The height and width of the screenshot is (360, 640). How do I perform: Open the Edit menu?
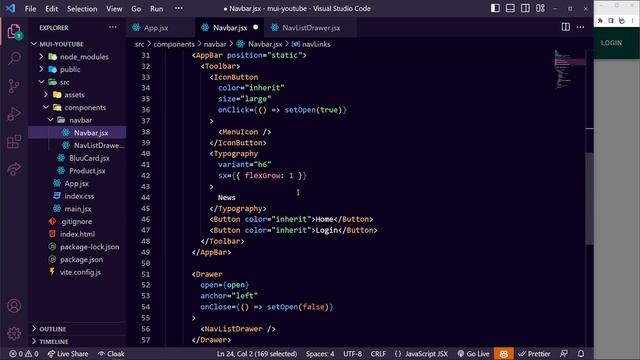(x=51, y=9)
